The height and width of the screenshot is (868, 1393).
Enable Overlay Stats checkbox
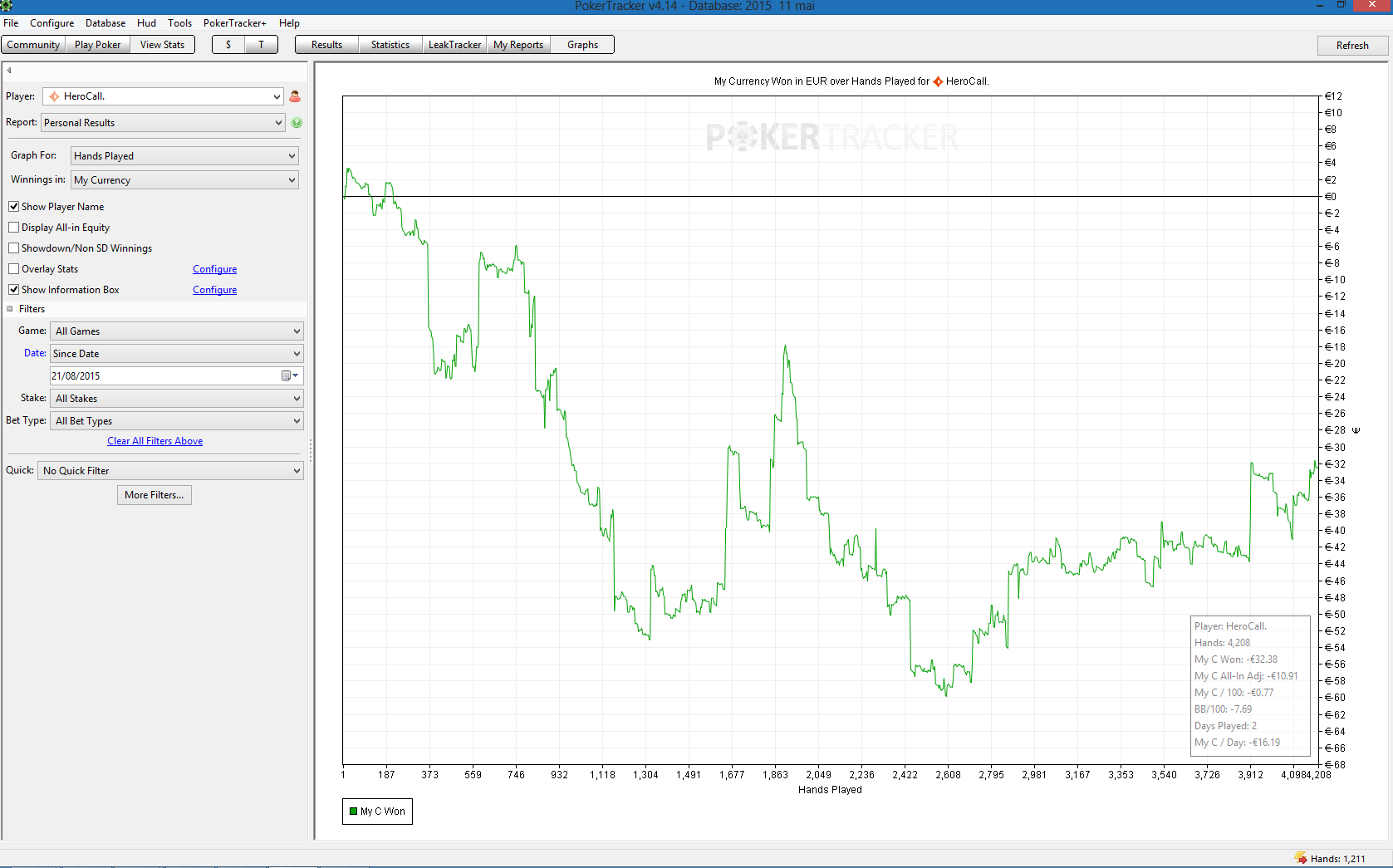tap(13, 269)
